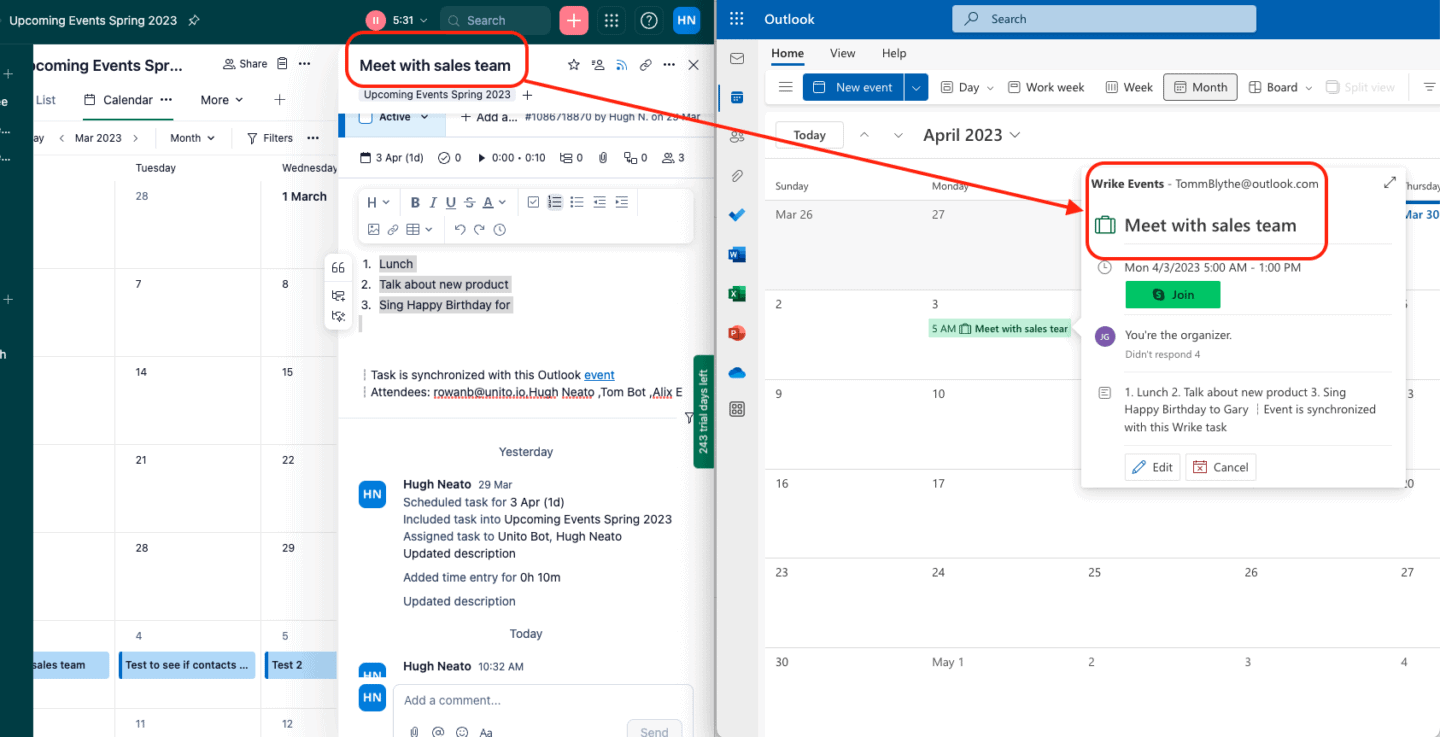The image size is (1440, 737).
Task: Switch Outlook calendar to Week view
Action: [1128, 87]
